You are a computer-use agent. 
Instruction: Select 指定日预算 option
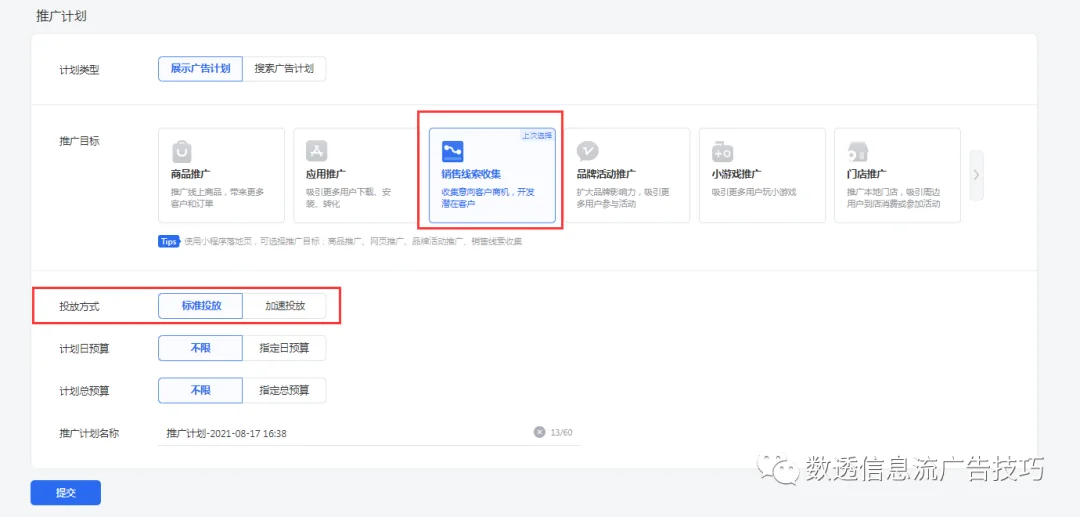click(284, 348)
